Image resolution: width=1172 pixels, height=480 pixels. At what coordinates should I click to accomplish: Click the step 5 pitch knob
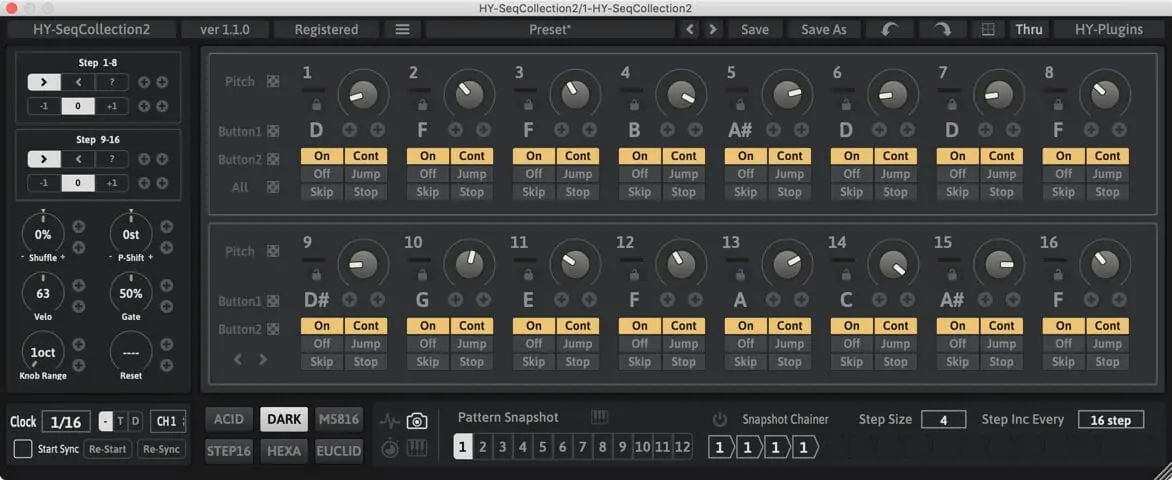tap(786, 95)
